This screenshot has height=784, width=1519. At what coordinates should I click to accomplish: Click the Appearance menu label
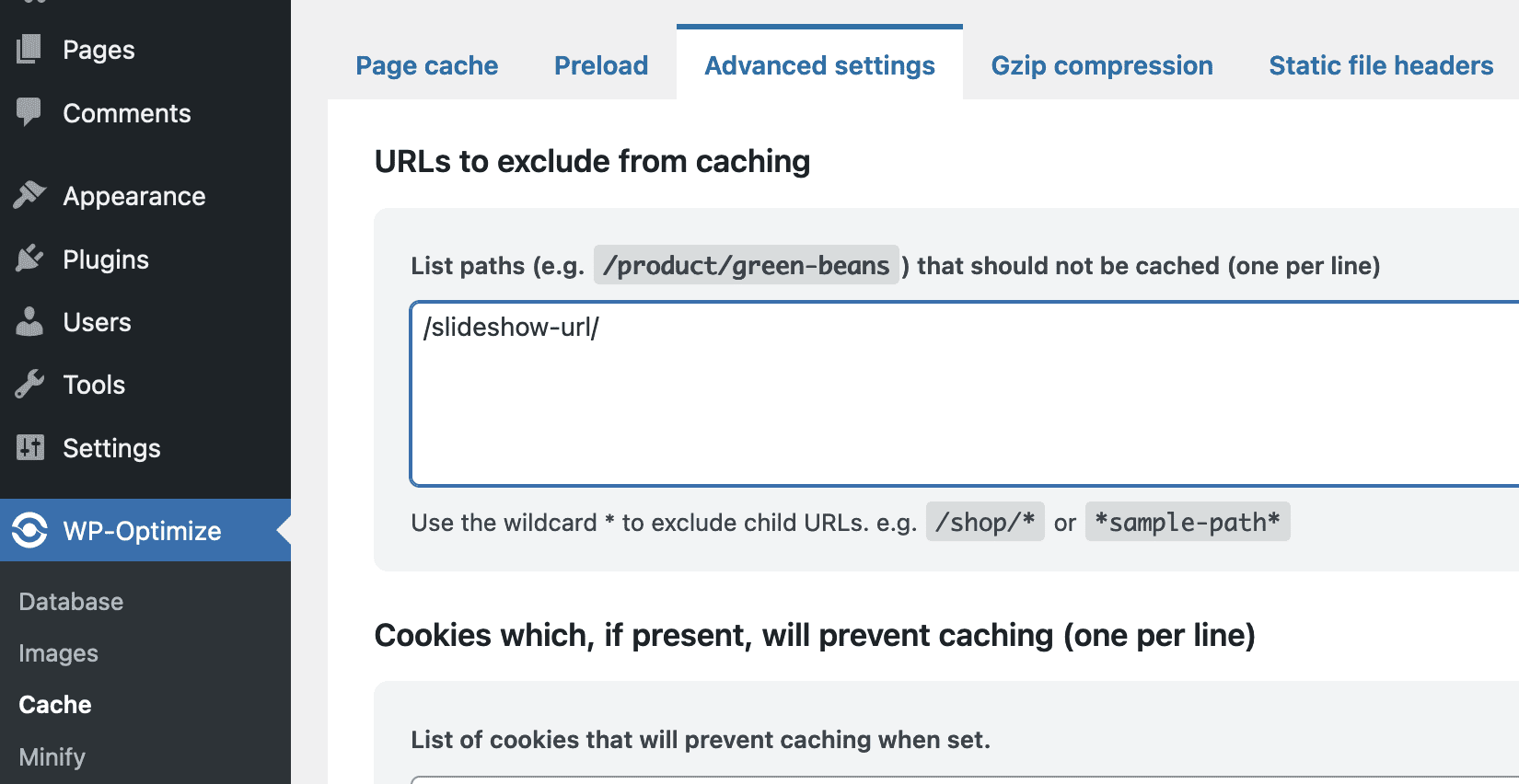pos(134,196)
